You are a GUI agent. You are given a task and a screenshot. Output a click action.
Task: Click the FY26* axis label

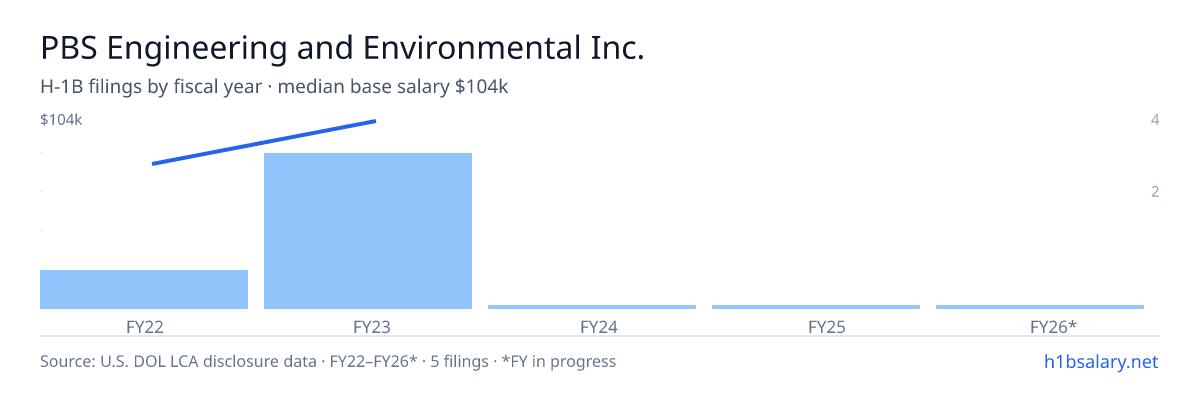click(x=1053, y=327)
